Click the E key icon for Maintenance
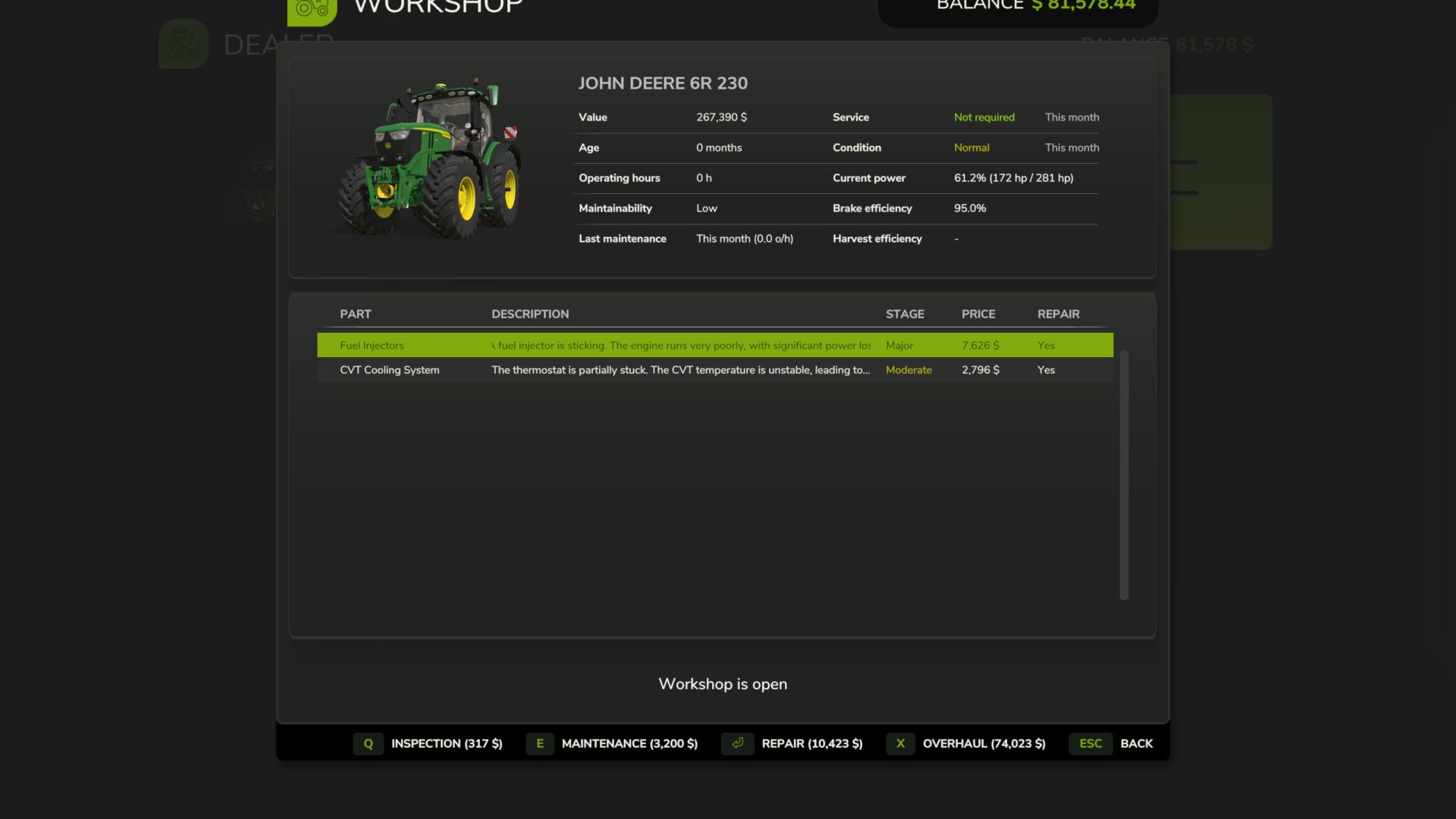Viewport: 1456px width, 819px height. click(x=540, y=744)
